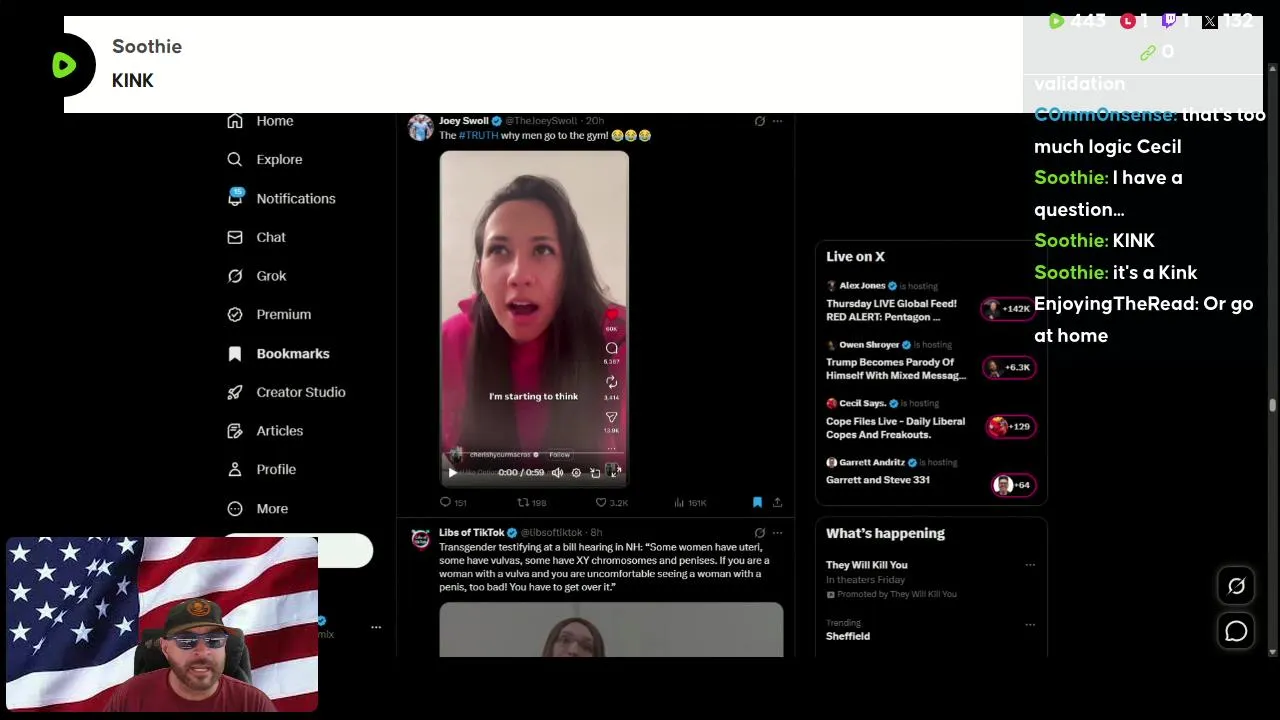Open Libs of TikTok profile name

[471, 533]
